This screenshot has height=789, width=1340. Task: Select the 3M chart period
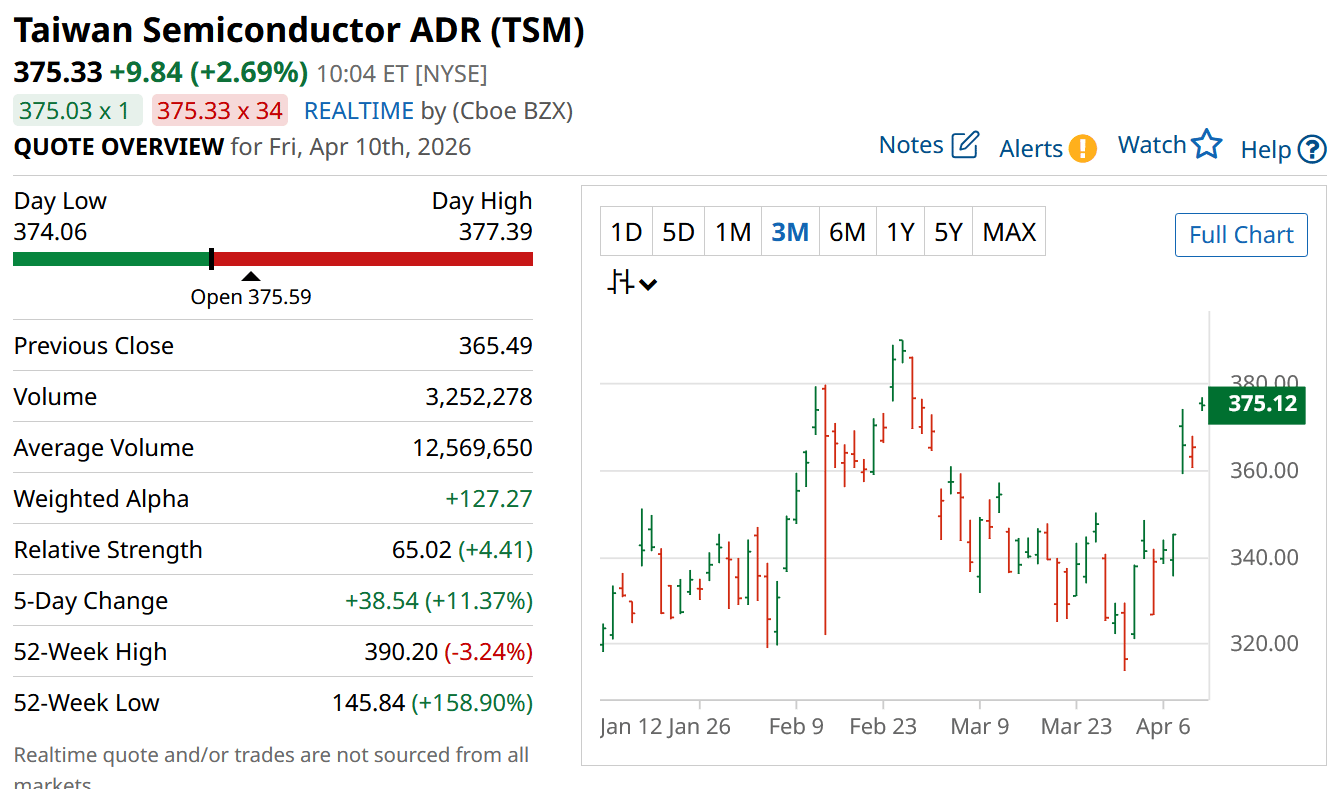(x=790, y=232)
